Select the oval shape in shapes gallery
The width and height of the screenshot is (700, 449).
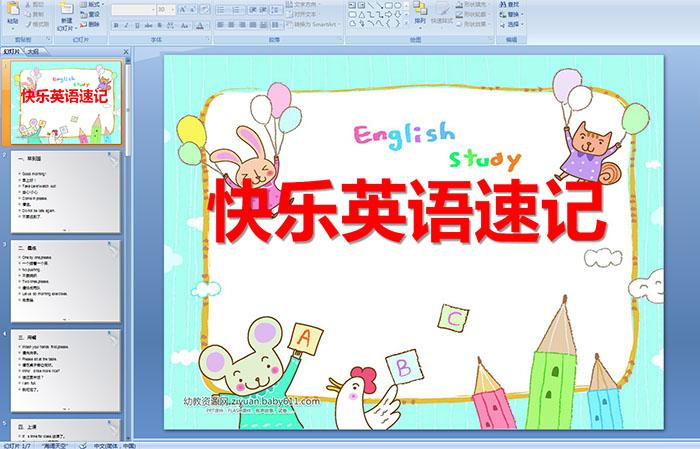point(397,5)
